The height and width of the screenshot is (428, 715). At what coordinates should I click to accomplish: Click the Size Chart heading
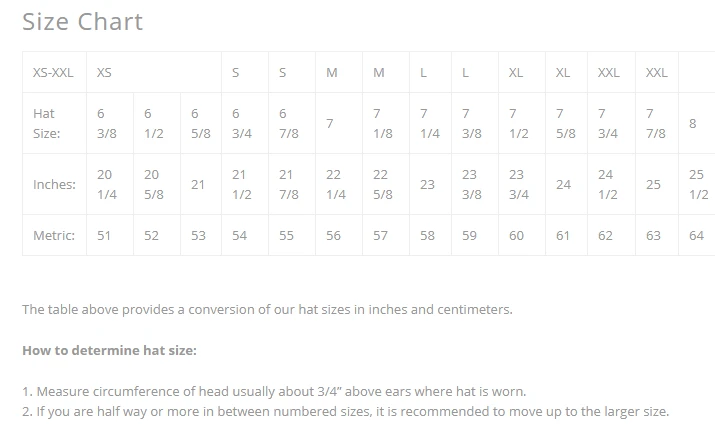click(82, 22)
